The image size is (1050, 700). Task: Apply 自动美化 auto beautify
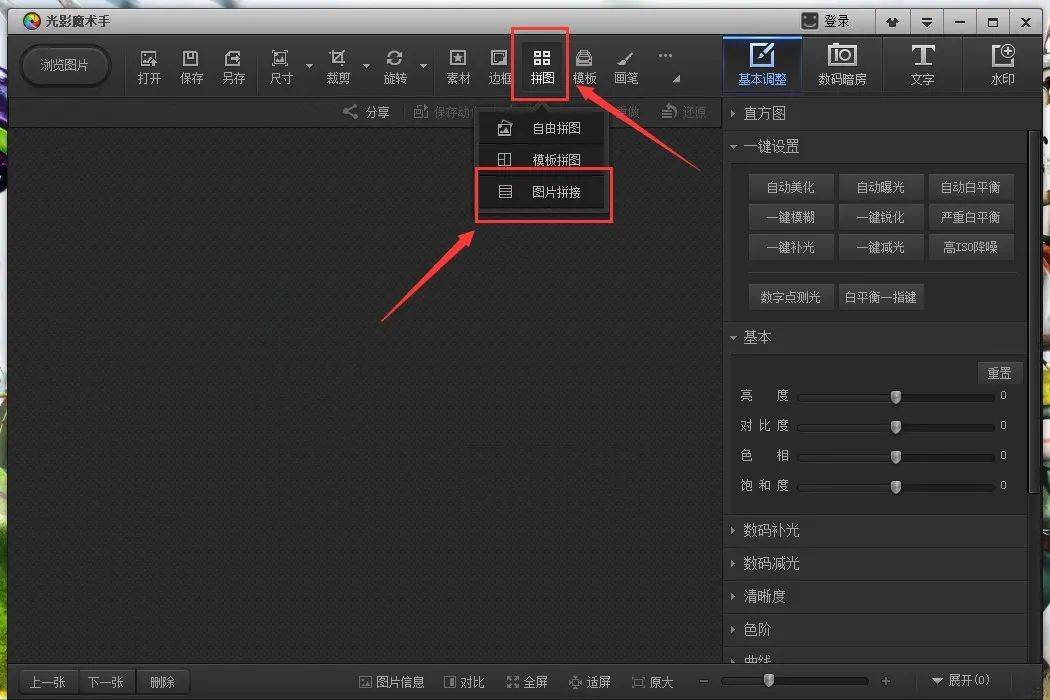point(791,188)
